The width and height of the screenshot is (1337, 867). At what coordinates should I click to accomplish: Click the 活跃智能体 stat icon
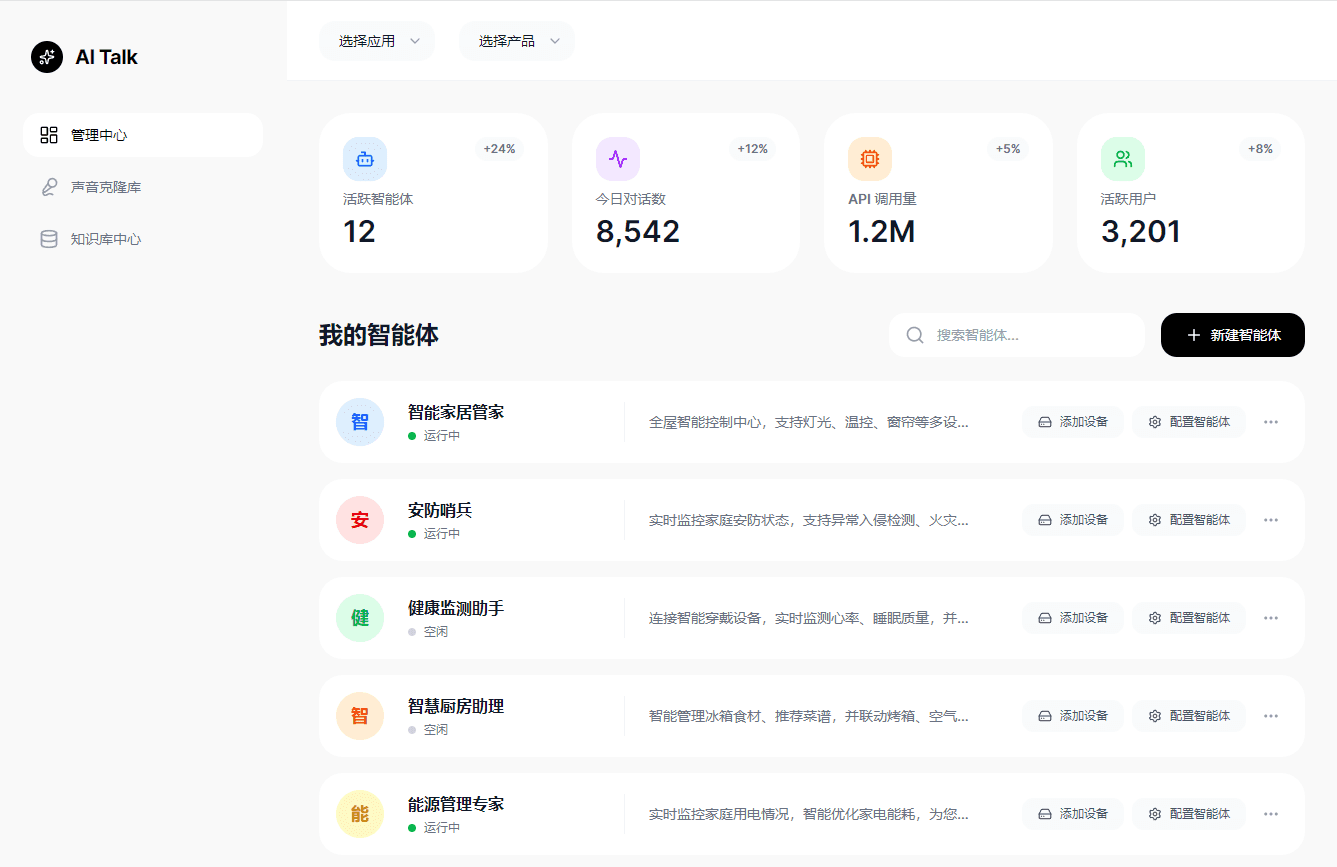tap(364, 158)
